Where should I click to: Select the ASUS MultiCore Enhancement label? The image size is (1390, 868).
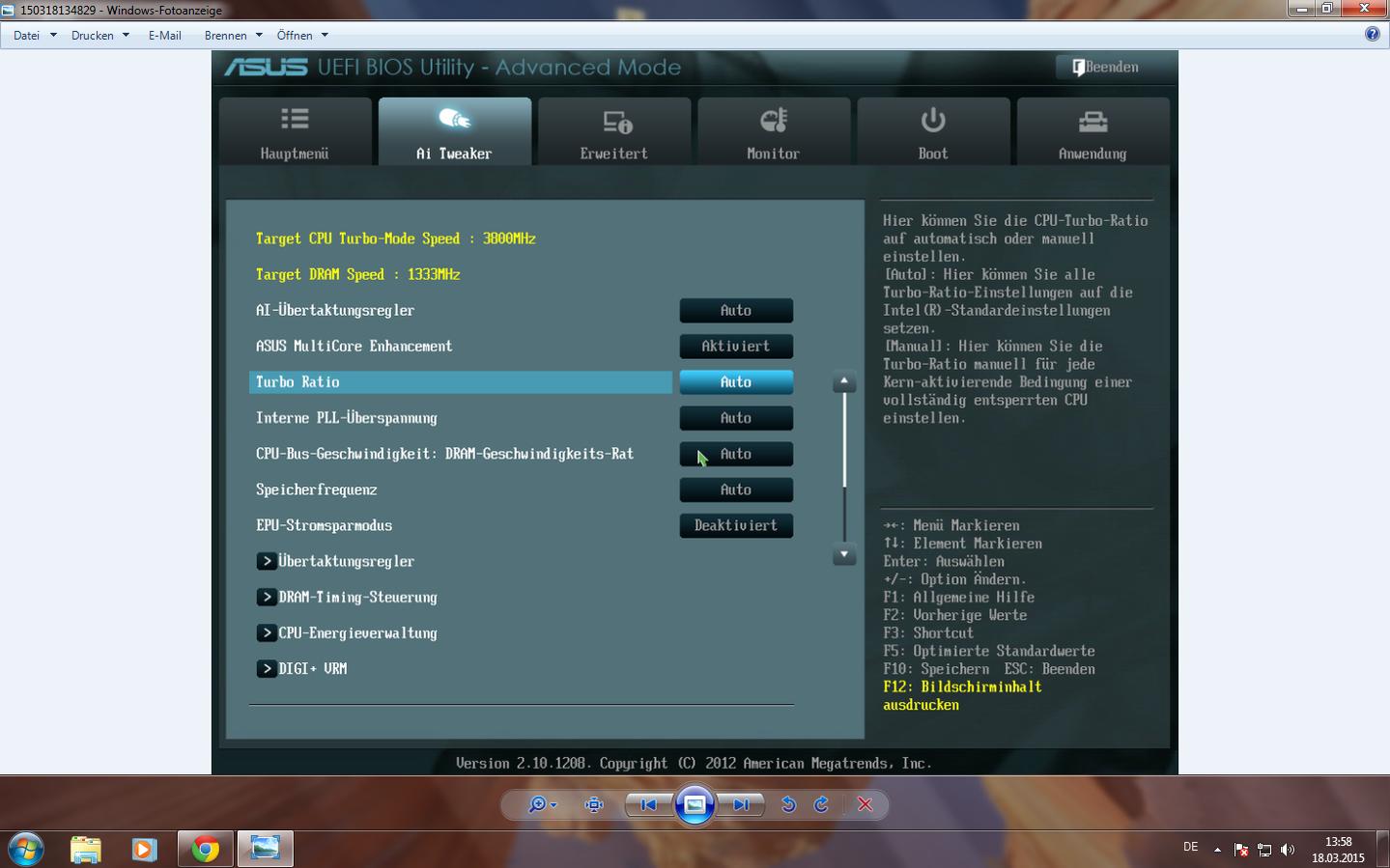tap(354, 347)
